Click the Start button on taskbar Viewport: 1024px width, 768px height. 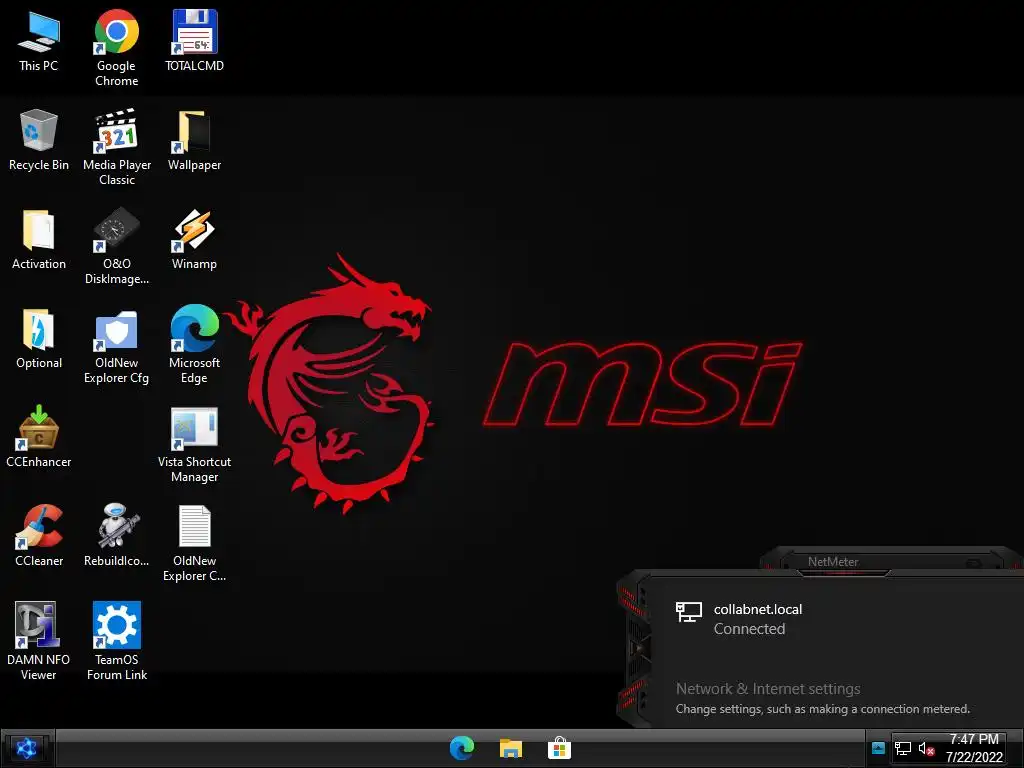pos(26,748)
